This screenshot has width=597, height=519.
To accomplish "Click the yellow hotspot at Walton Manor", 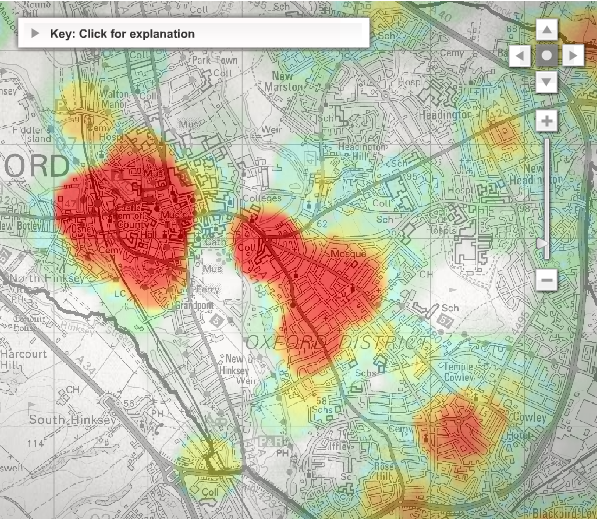I will (x=86, y=110).
